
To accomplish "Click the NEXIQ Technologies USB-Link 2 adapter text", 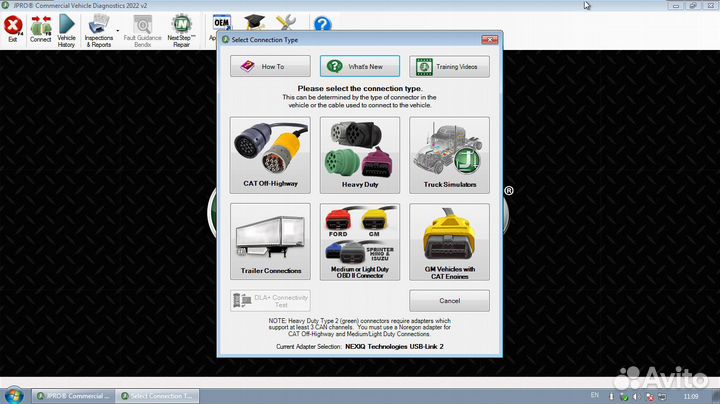I will click(x=394, y=347).
